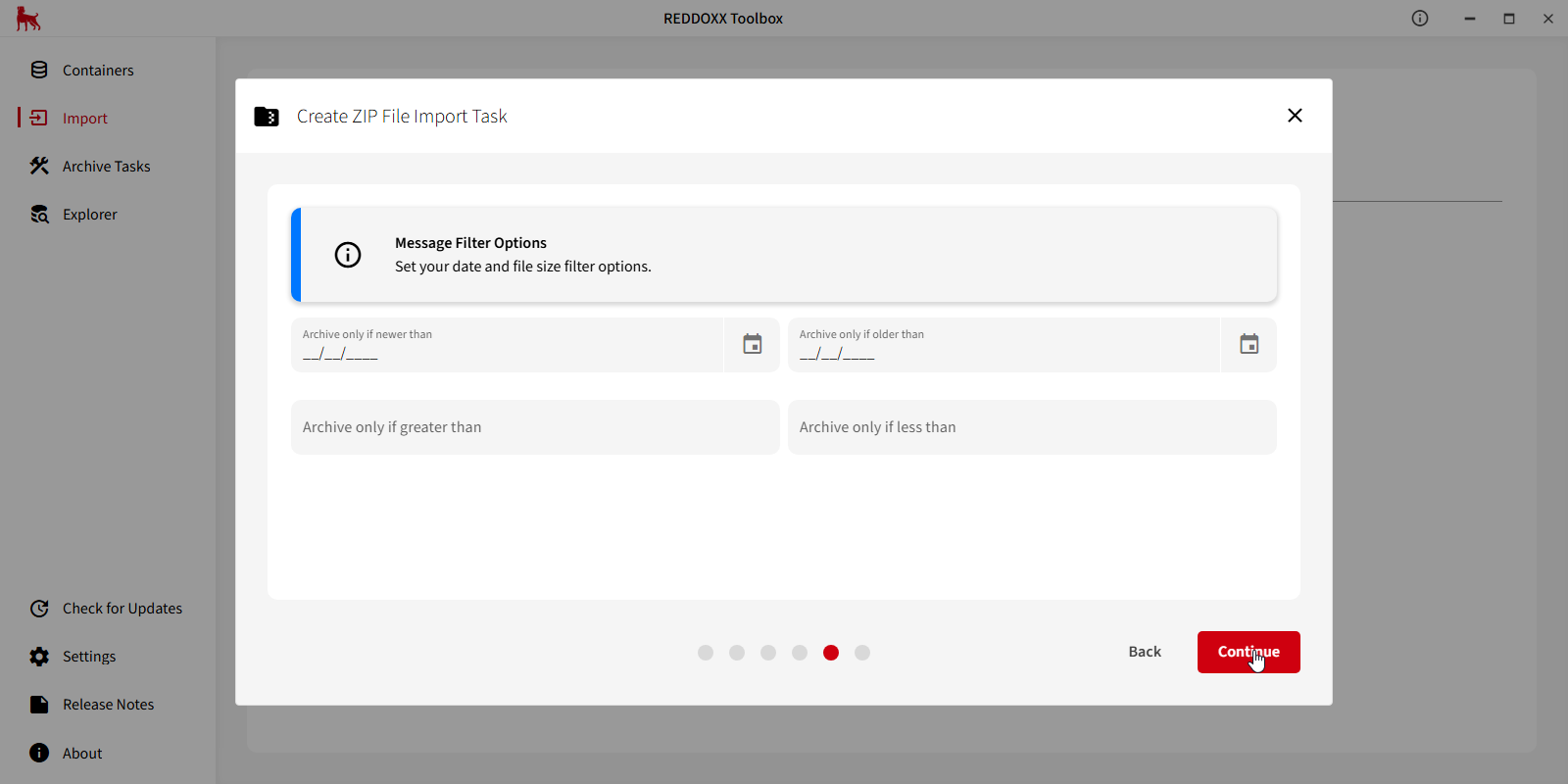This screenshot has height=784, width=1568.
Task: Select the About info icon in sidebar
Action: coord(39,753)
